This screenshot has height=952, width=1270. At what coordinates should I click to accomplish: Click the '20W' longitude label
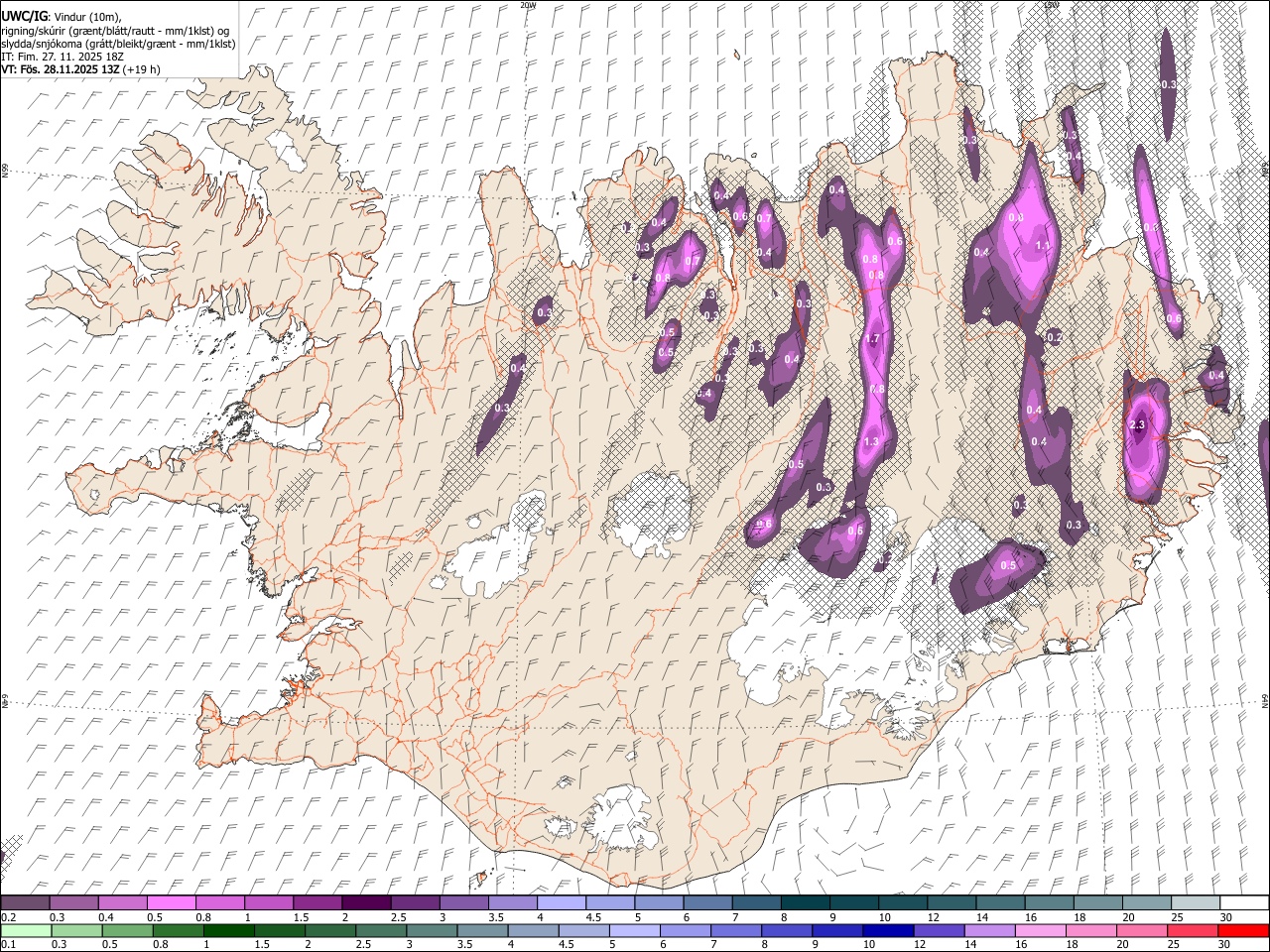pyautogui.click(x=529, y=5)
